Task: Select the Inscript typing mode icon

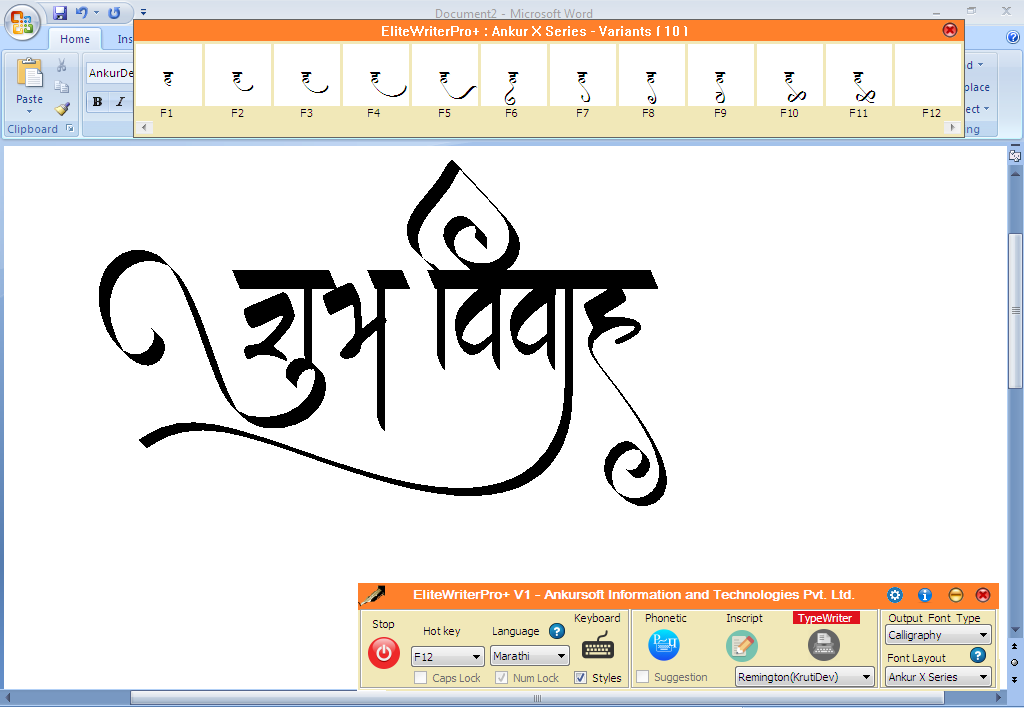Action: tap(742, 646)
